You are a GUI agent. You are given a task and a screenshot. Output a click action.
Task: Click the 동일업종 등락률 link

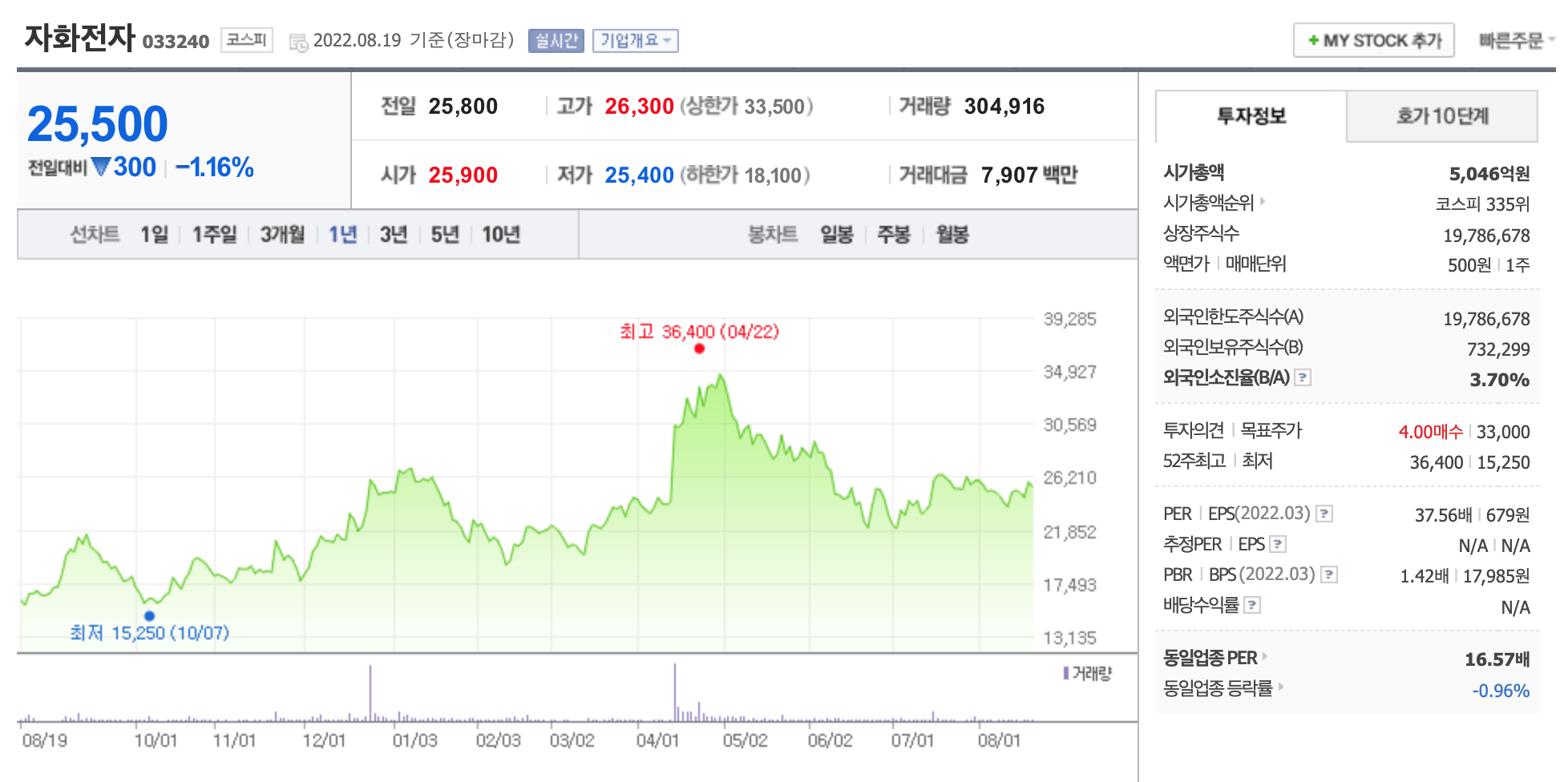pos(1218,688)
